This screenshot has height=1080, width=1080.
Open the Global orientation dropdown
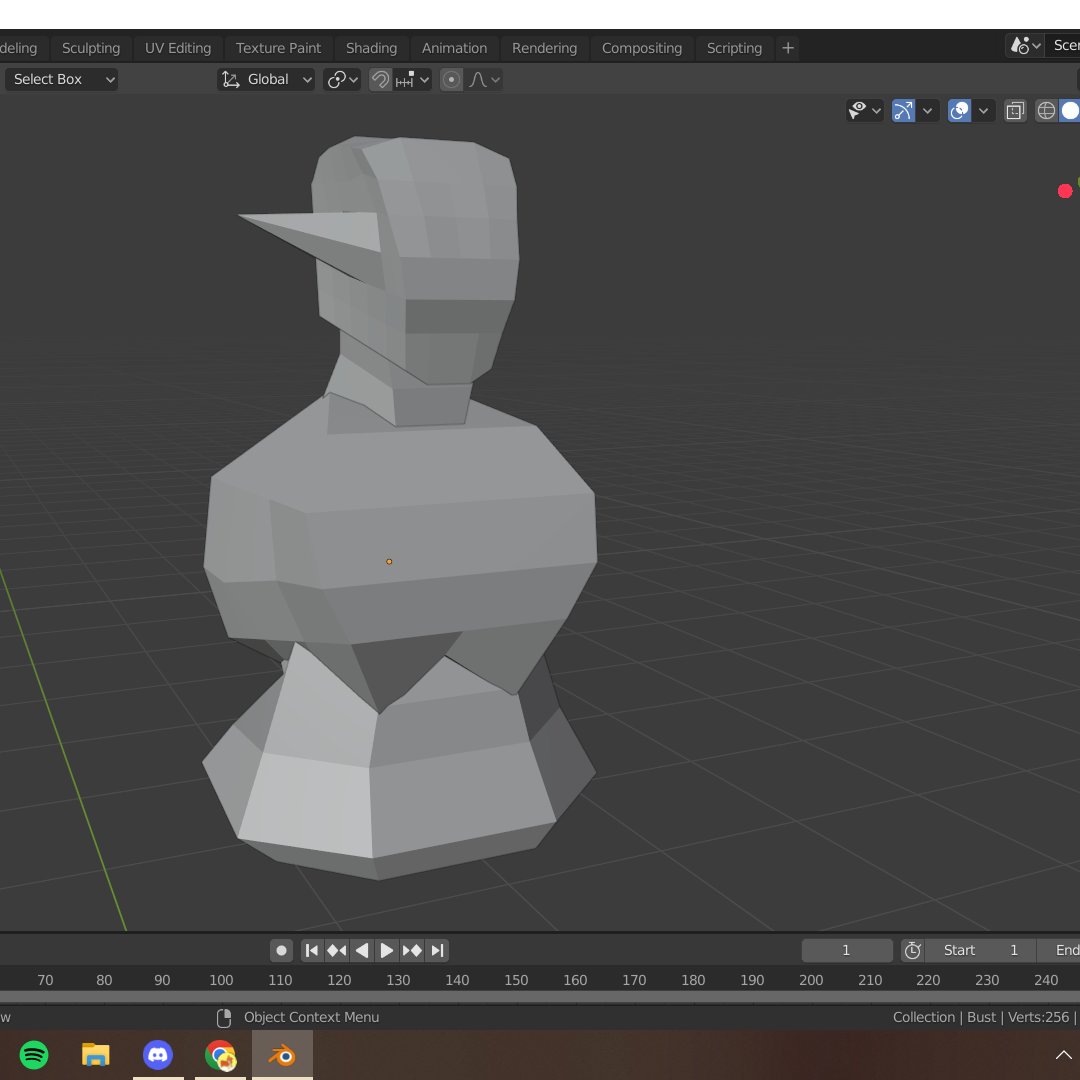pos(267,79)
